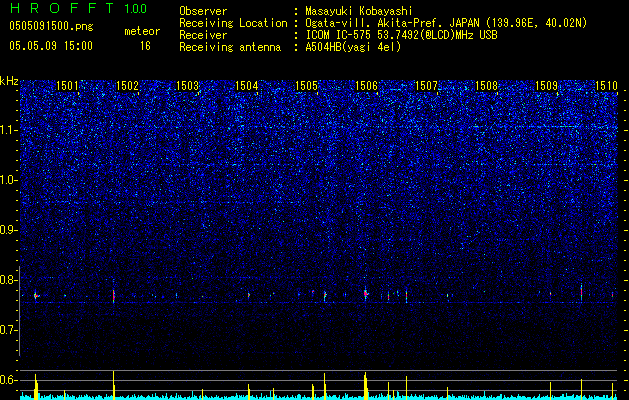
Task: Click the 1510 time marker
Action: click(606, 85)
